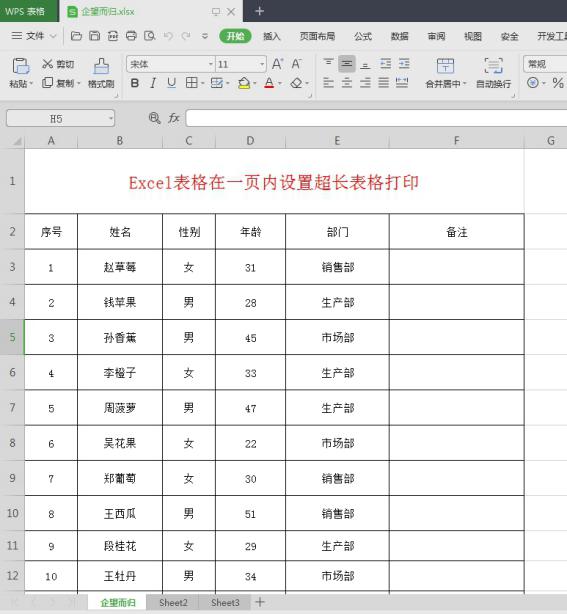Open the 插入 ribbon tab
Viewport: 567px width, 614px height.
(x=271, y=36)
